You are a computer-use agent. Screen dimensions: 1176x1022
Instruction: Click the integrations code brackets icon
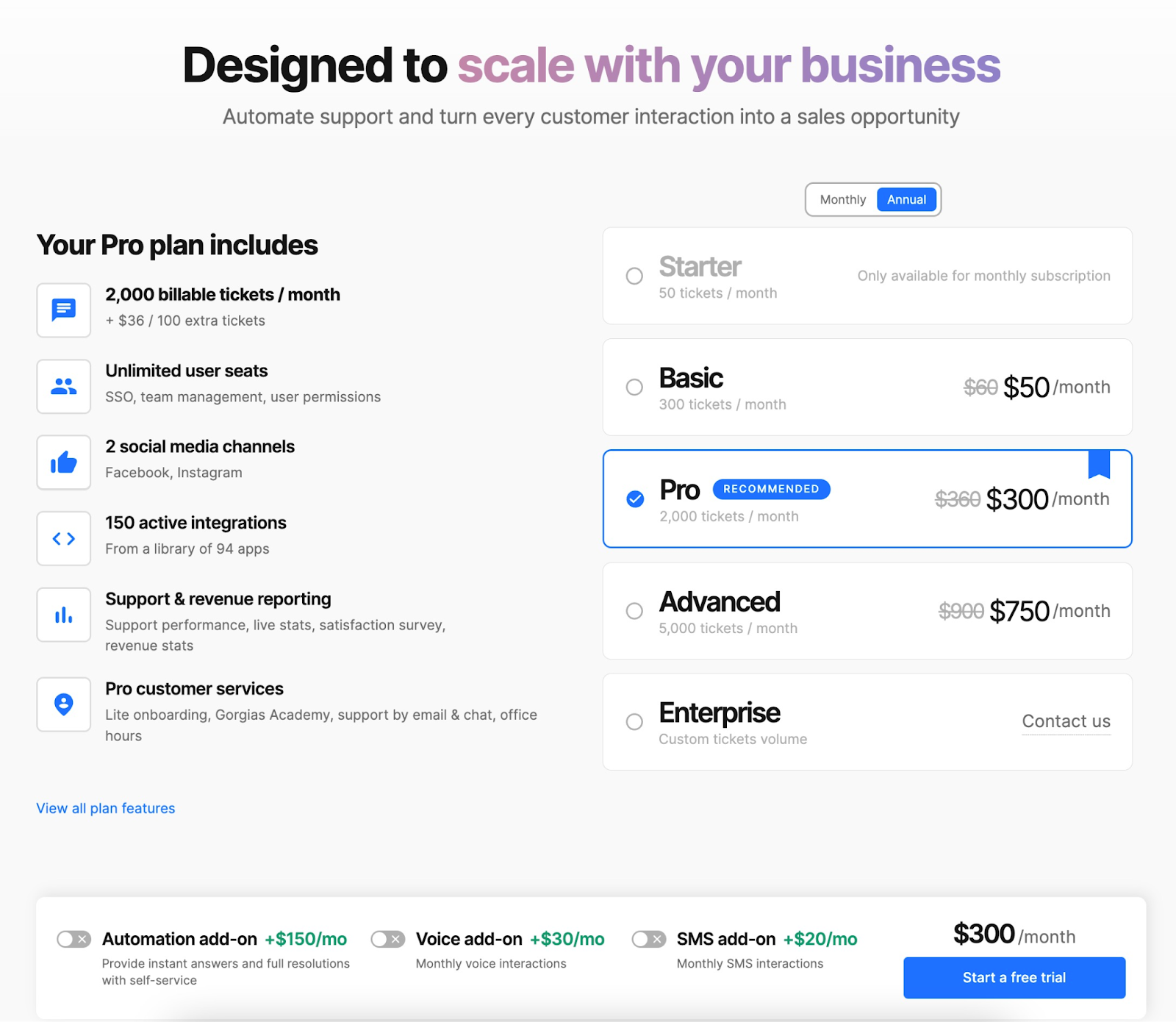coord(64,538)
